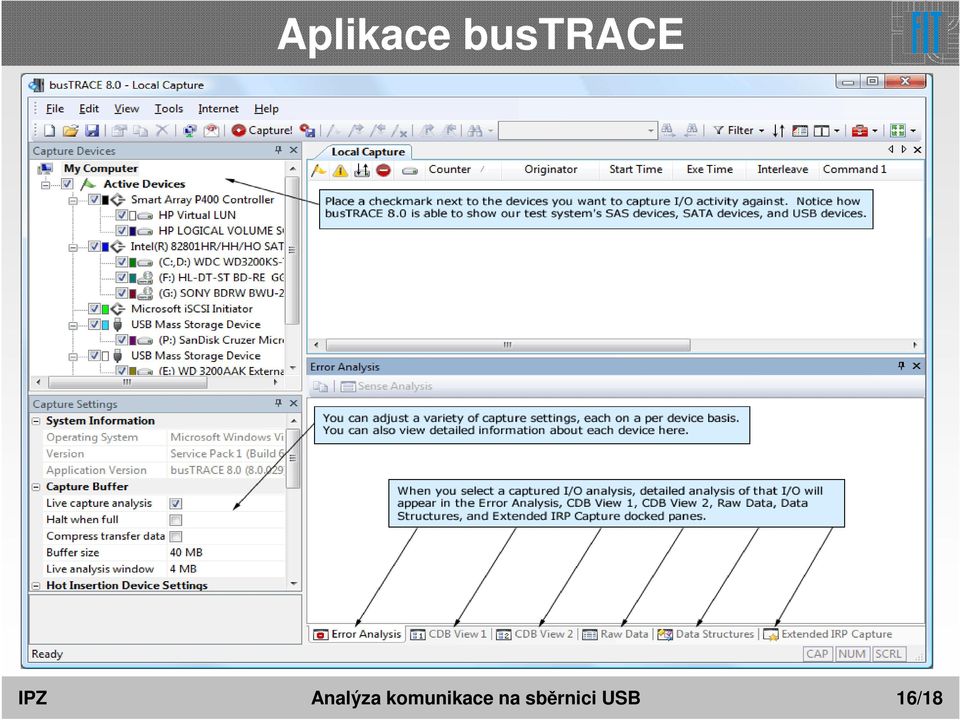Screen dimensions: 960x720
Task: Collapse Smart Array P400 Controller node
Action: click(x=73, y=200)
